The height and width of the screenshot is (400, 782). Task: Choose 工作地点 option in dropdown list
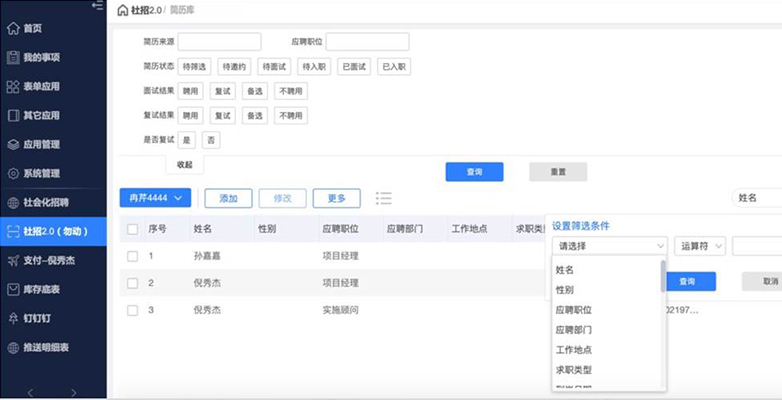coord(573,350)
